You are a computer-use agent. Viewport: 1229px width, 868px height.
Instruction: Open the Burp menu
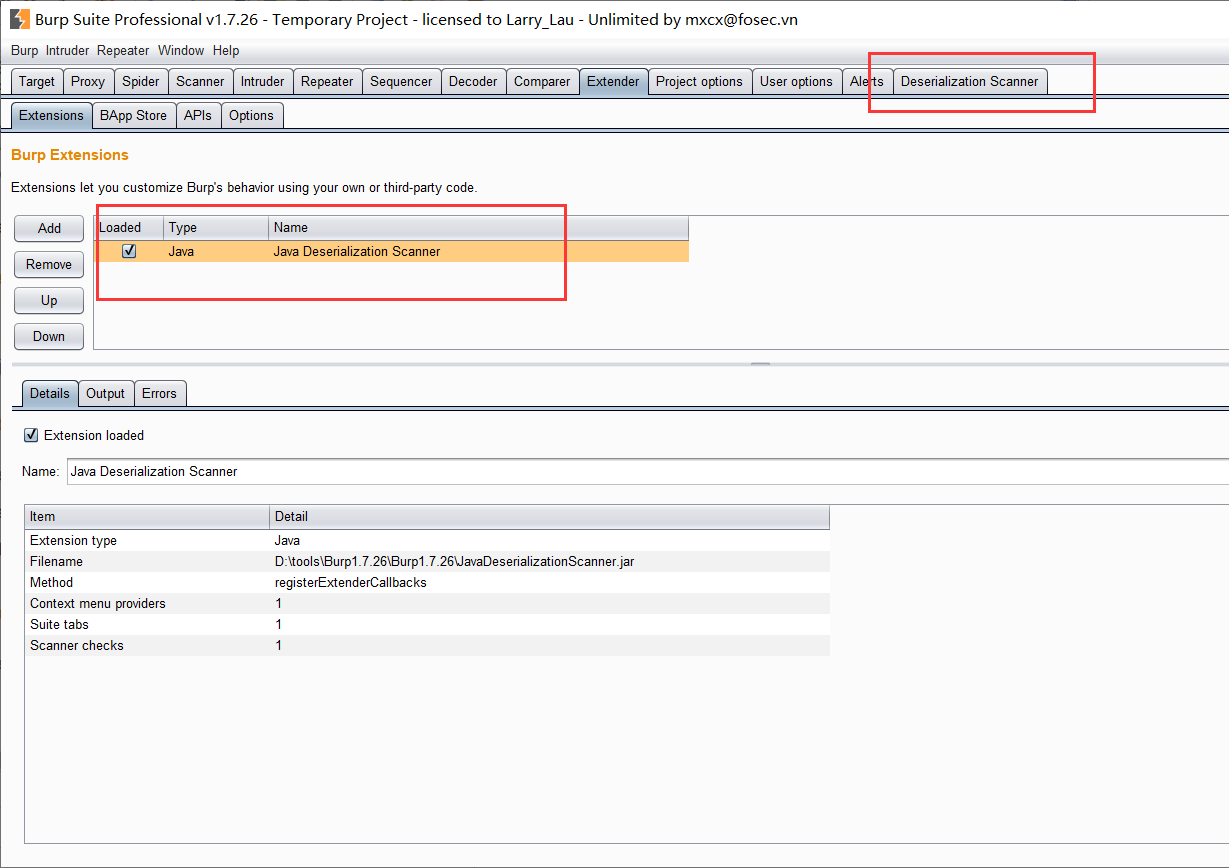click(25, 50)
